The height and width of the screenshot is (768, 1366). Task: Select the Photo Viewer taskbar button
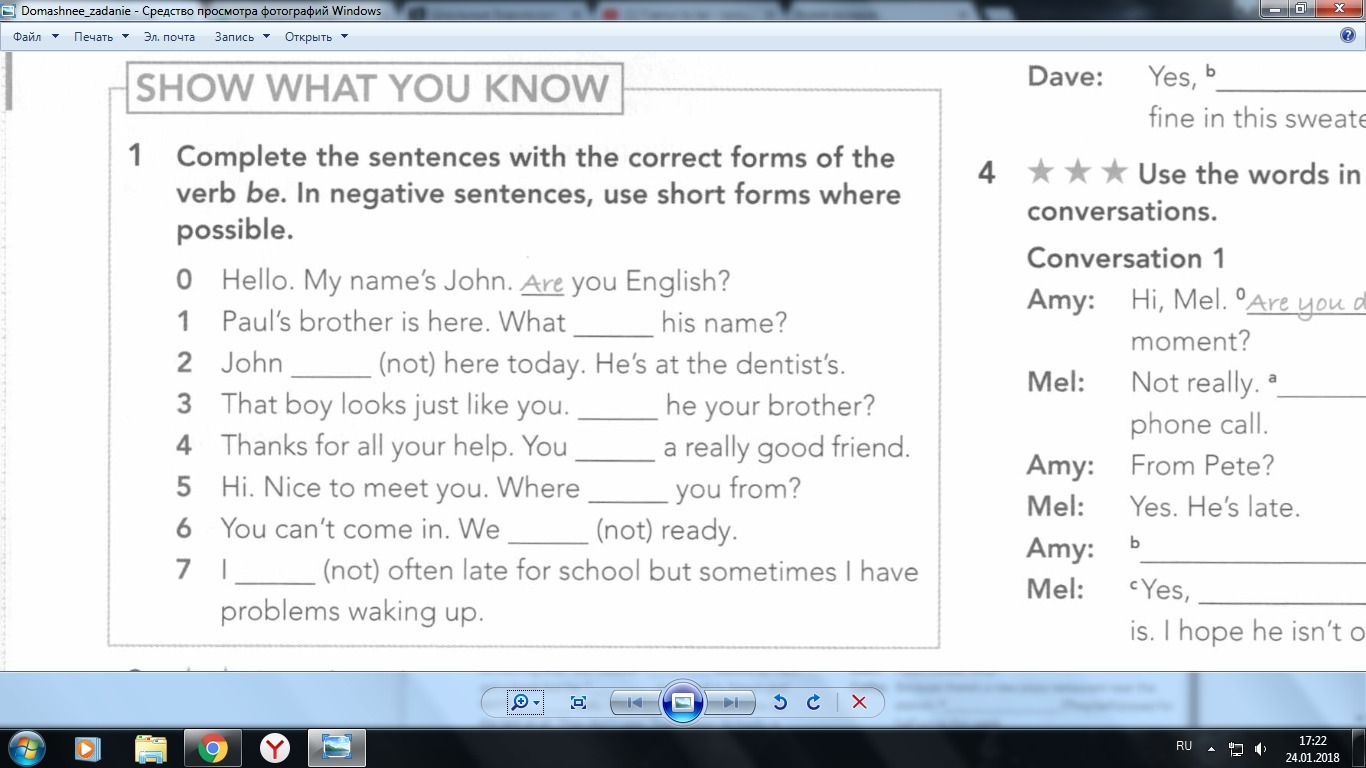tap(336, 748)
